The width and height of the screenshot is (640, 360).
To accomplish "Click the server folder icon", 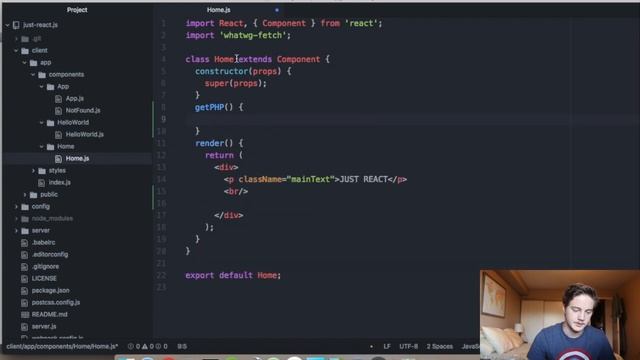I will pyautogui.click(x=25, y=231).
